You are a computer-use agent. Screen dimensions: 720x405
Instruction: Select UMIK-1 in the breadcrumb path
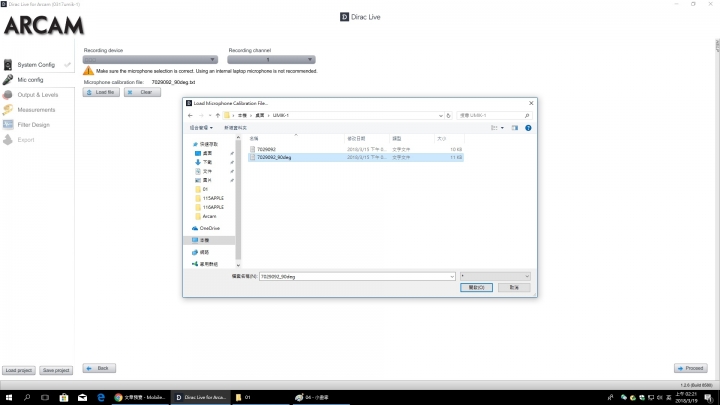click(281, 115)
